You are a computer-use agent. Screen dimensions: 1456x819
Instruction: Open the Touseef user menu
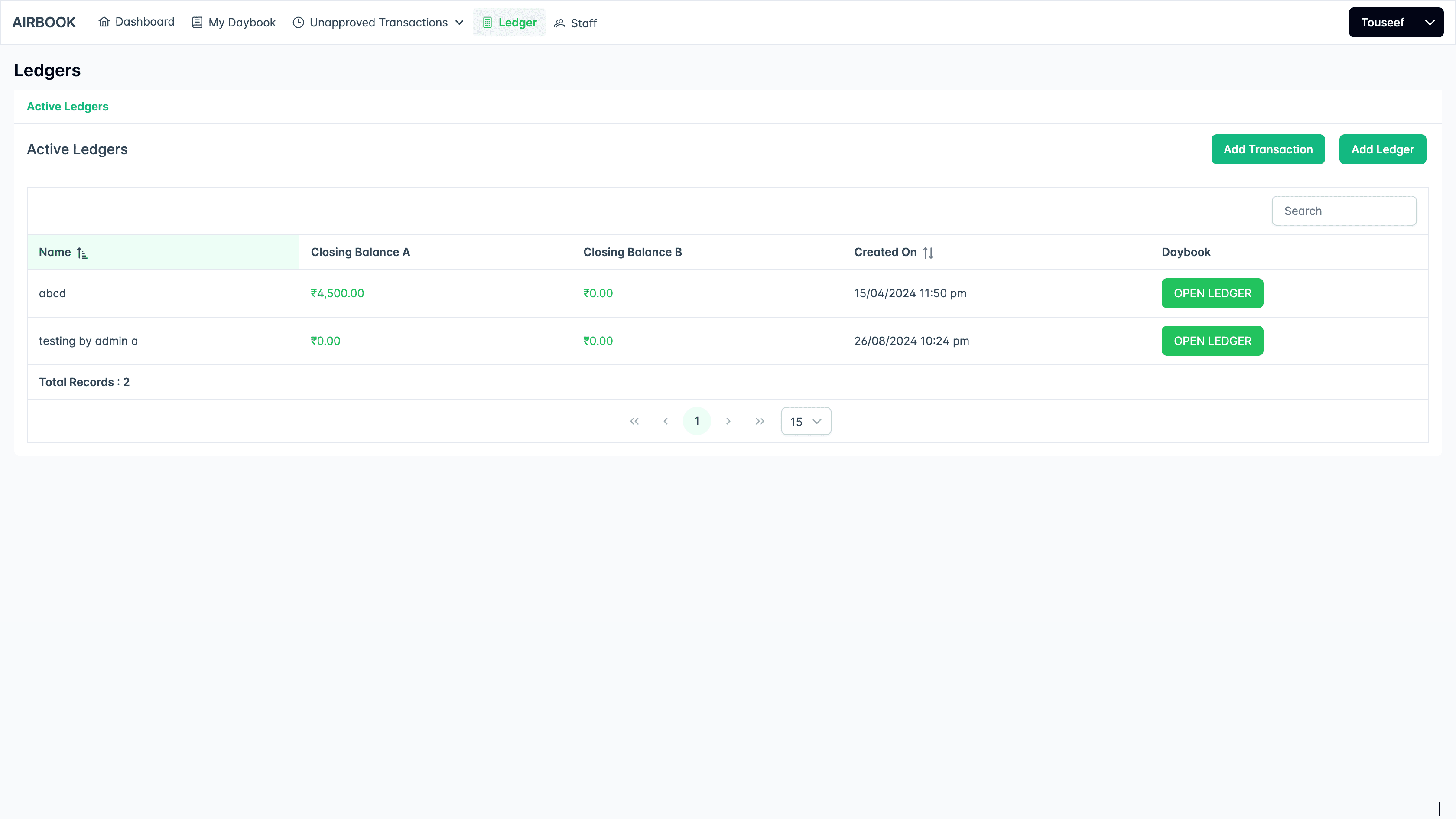coord(1395,23)
